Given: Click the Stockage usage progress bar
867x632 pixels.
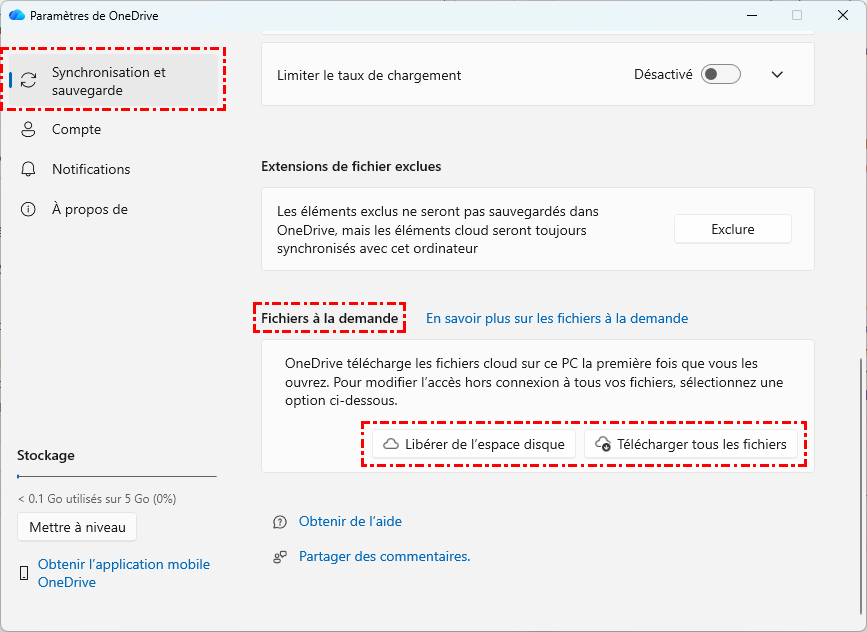Looking at the screenshot, I should (x=117, y=476).
